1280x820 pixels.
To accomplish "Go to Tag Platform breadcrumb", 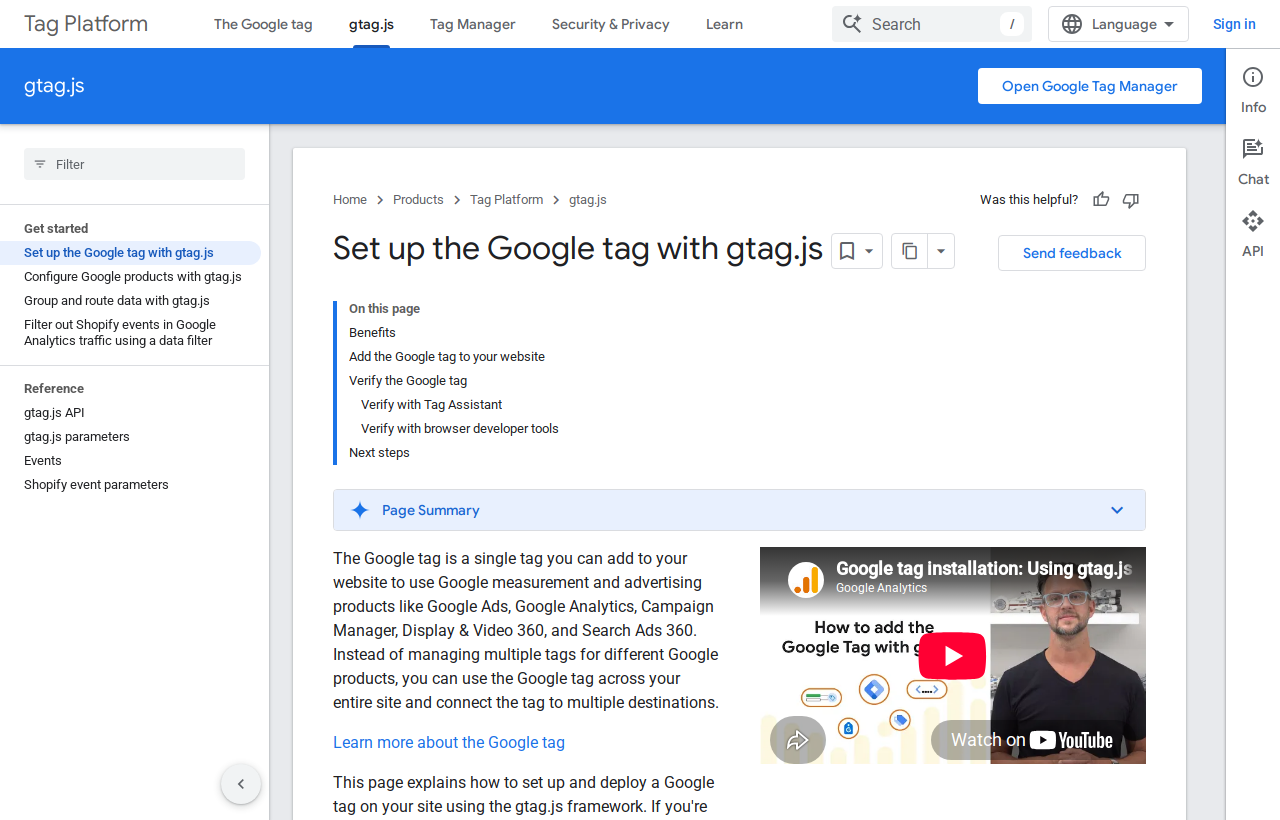I will point(507,200).
